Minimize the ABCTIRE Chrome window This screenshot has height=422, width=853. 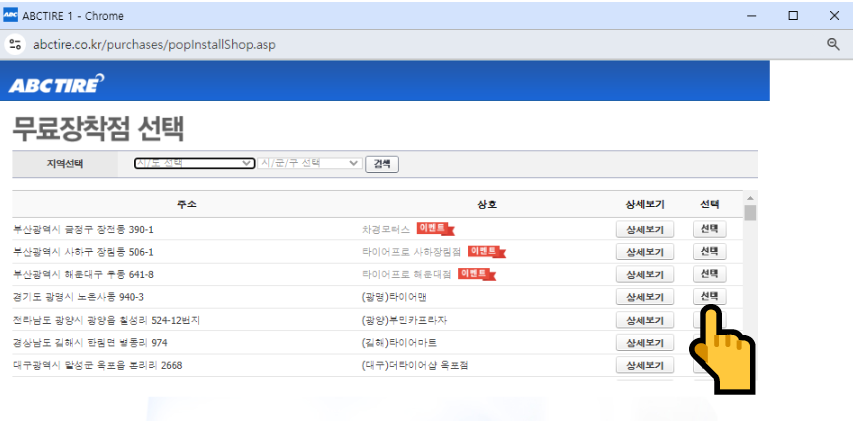click(x=752, y=16)
